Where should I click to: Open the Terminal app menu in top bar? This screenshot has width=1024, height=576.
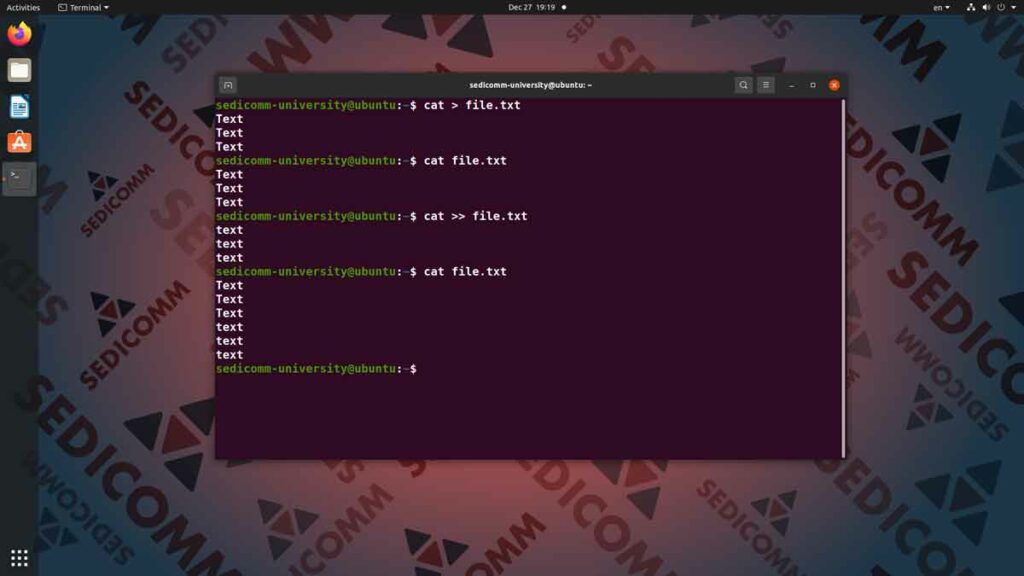(x=83, y=7)
